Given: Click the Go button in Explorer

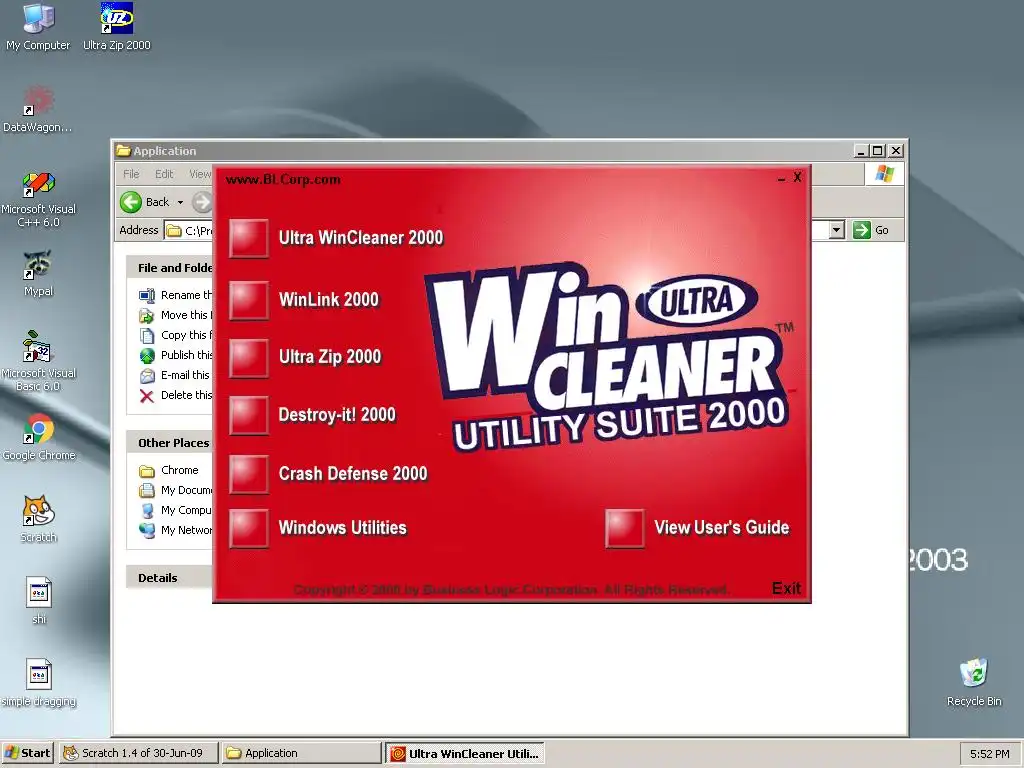Looking at the screenshot, I should 871,230.
